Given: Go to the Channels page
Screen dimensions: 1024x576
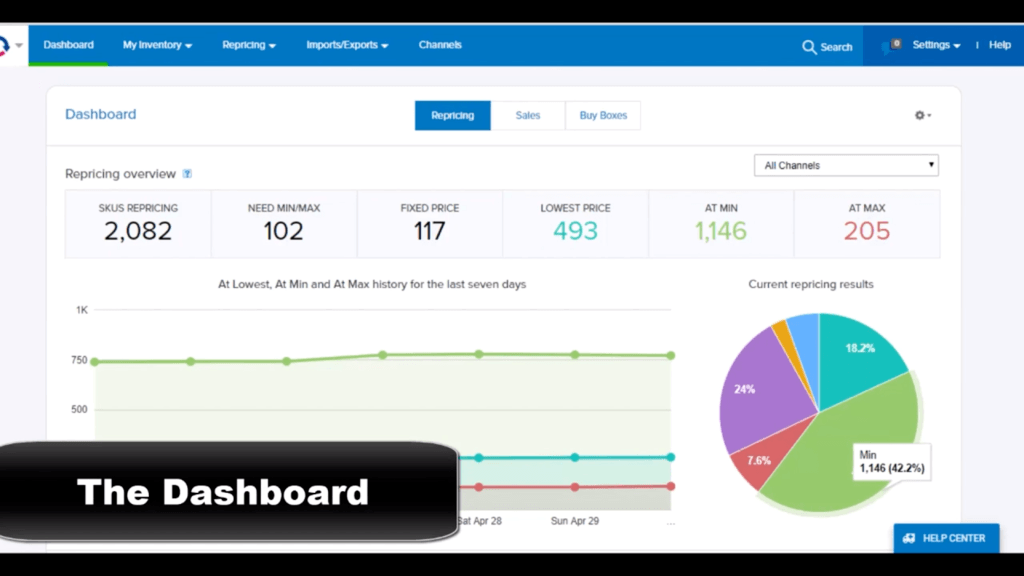Looking at the screenshot, I should coord(440,45).
